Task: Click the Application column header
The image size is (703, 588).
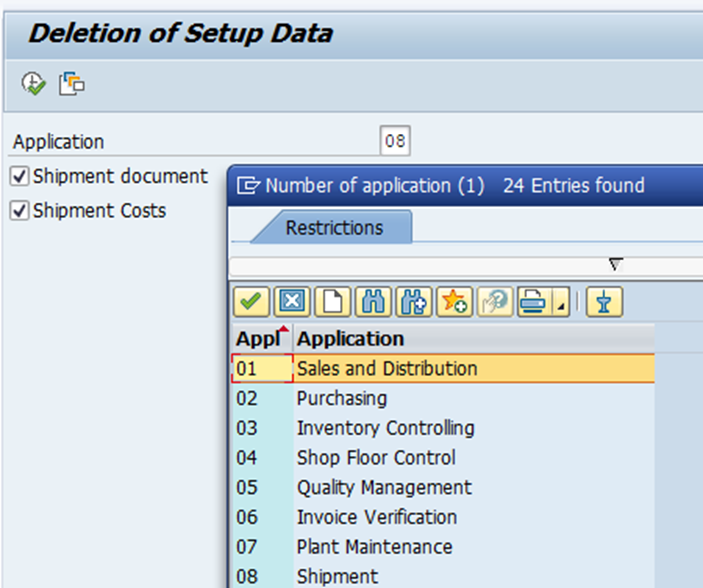Action: click(474, 338)
